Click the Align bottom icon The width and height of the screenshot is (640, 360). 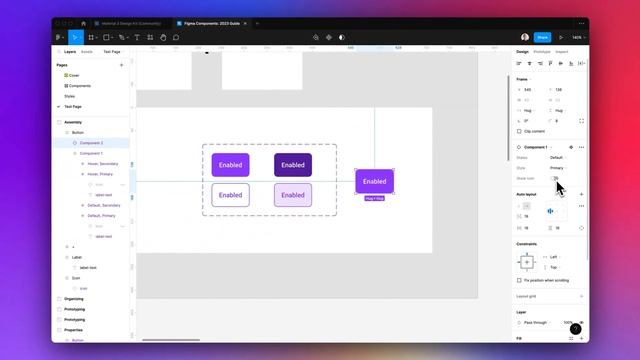tap(571, 63)
